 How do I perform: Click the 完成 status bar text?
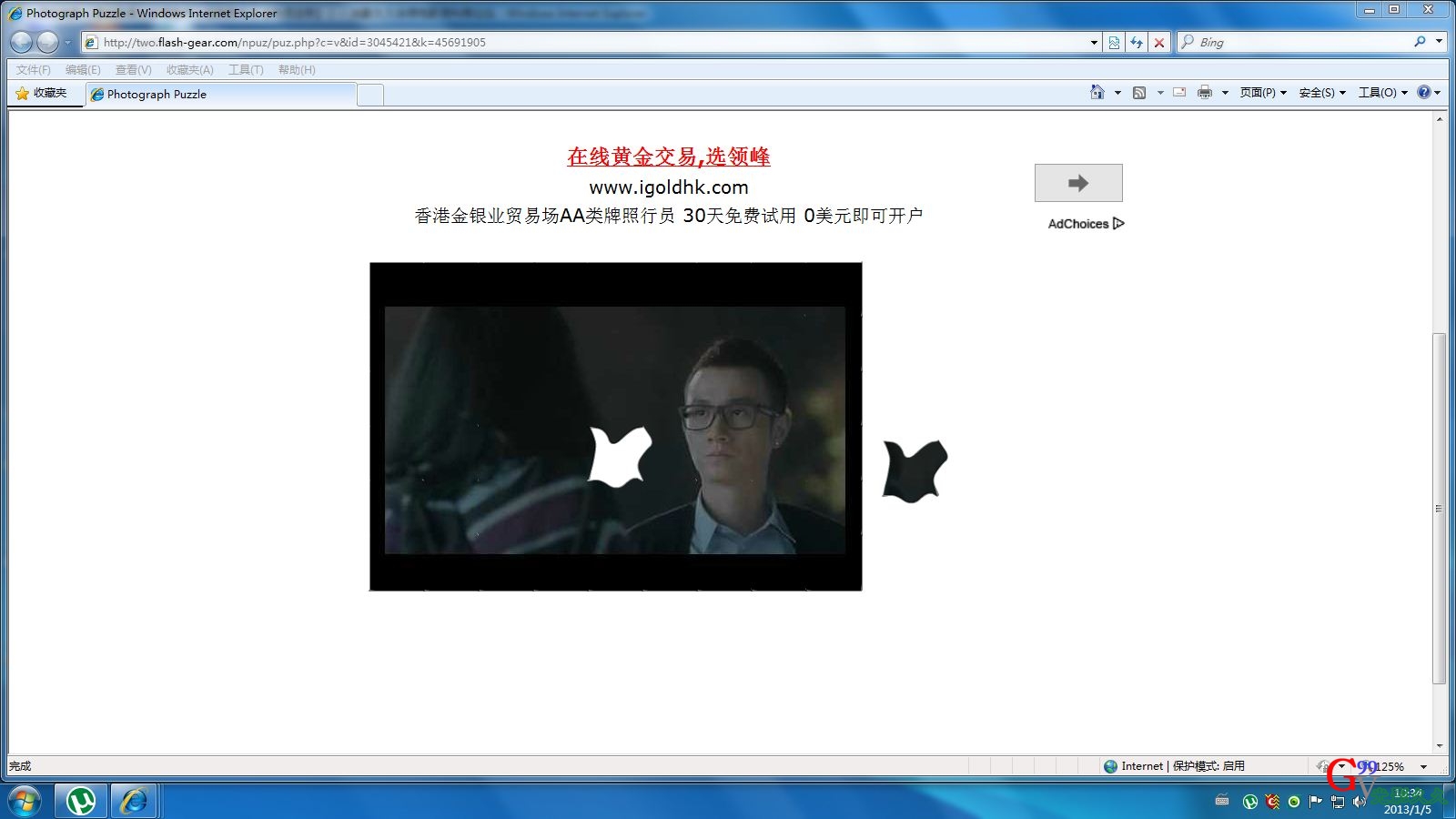[20, 766]
